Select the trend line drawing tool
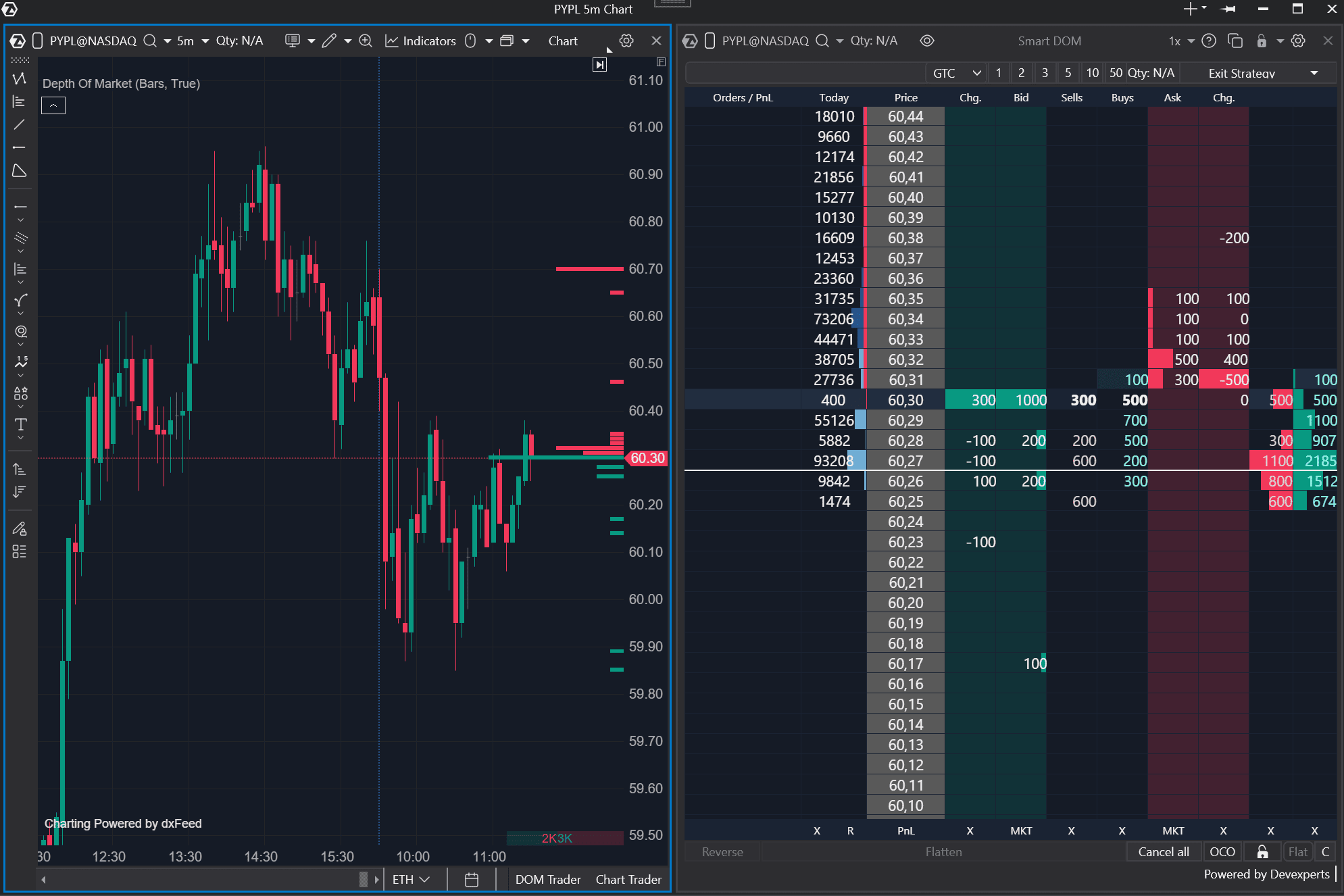 (20, 124)
